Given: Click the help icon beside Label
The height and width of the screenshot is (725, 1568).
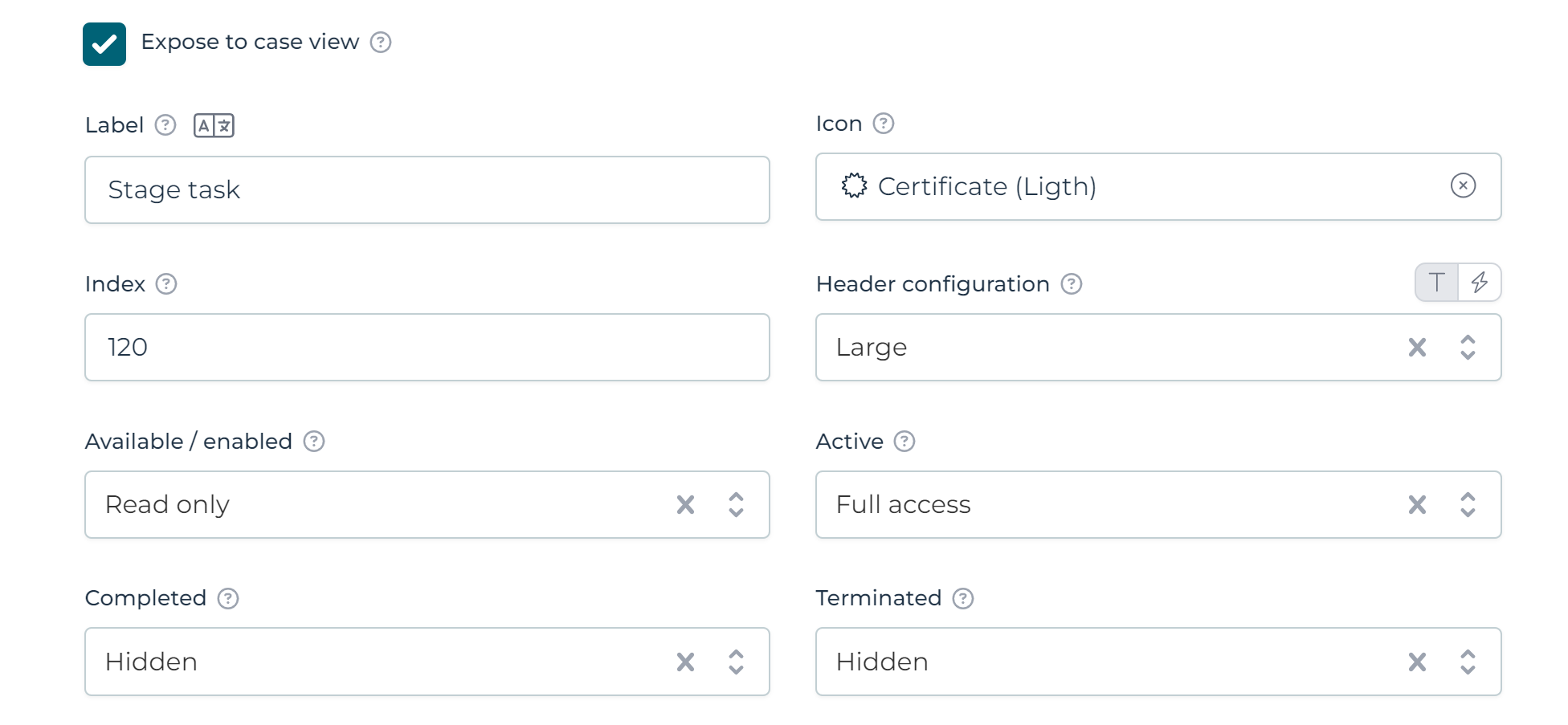Looking at the screenshot, I should (165, 125).
